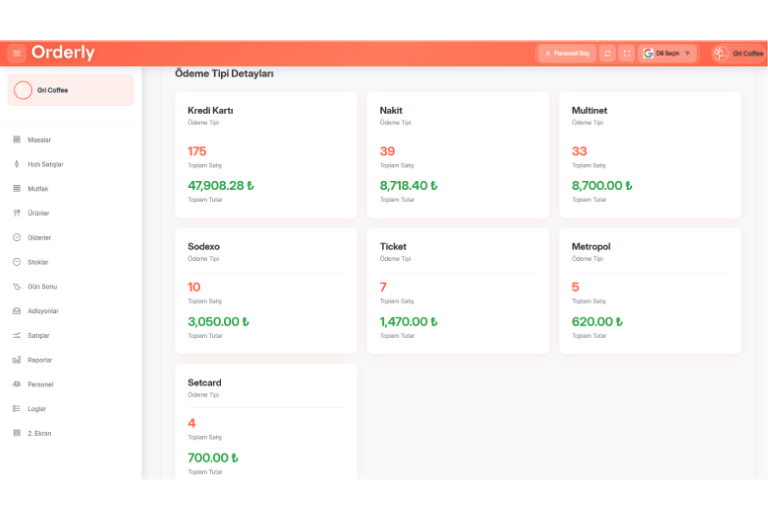
Task: Click the Ürünler fork-and-knife icon
Action: (x=16, y=213)
